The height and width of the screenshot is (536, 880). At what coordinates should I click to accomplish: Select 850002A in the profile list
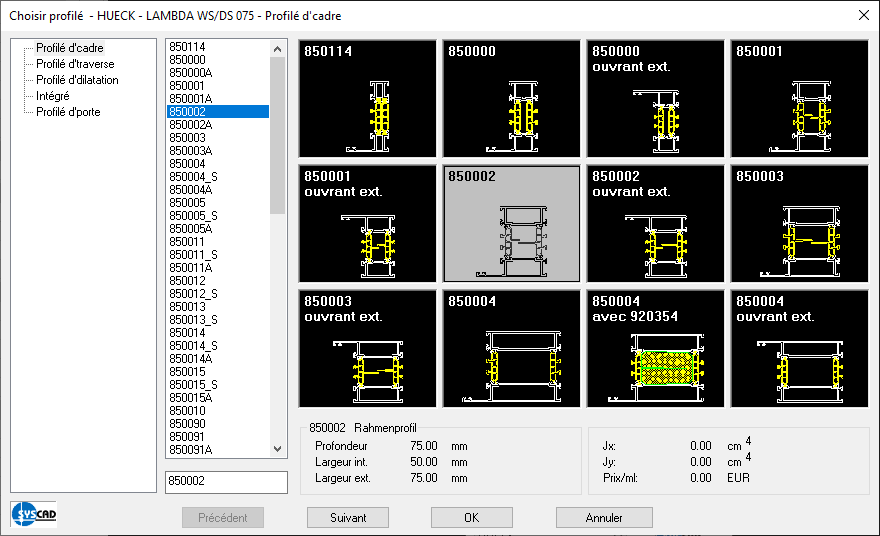(x=218, y=125)
